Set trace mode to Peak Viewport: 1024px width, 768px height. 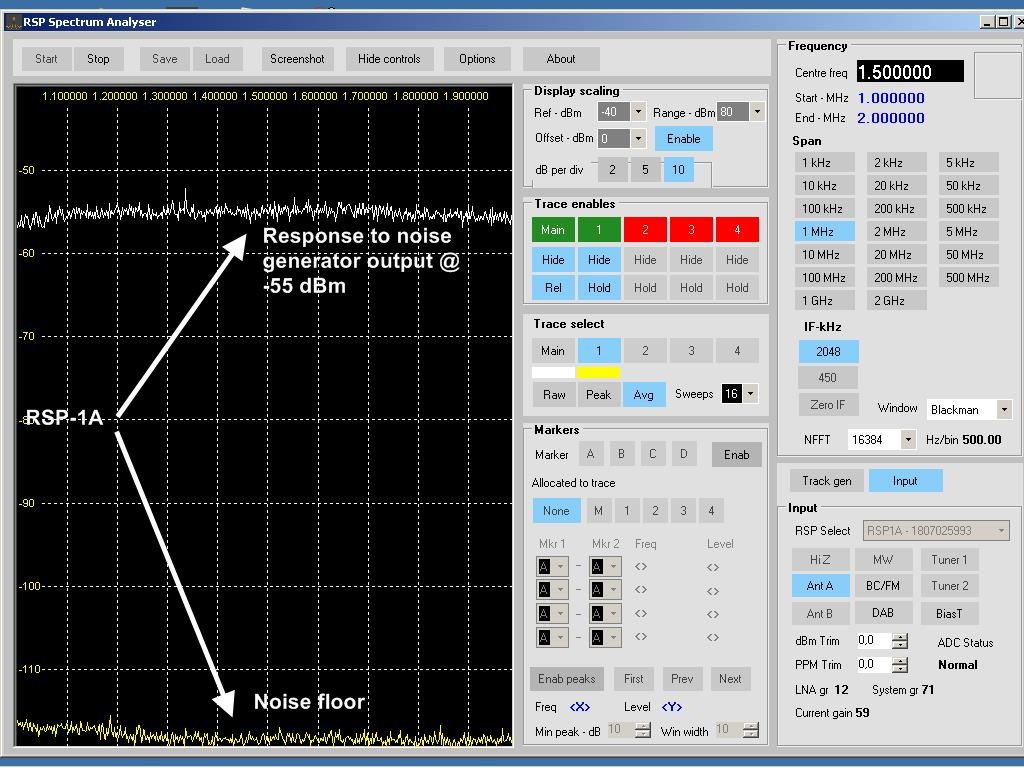(598, 394)
